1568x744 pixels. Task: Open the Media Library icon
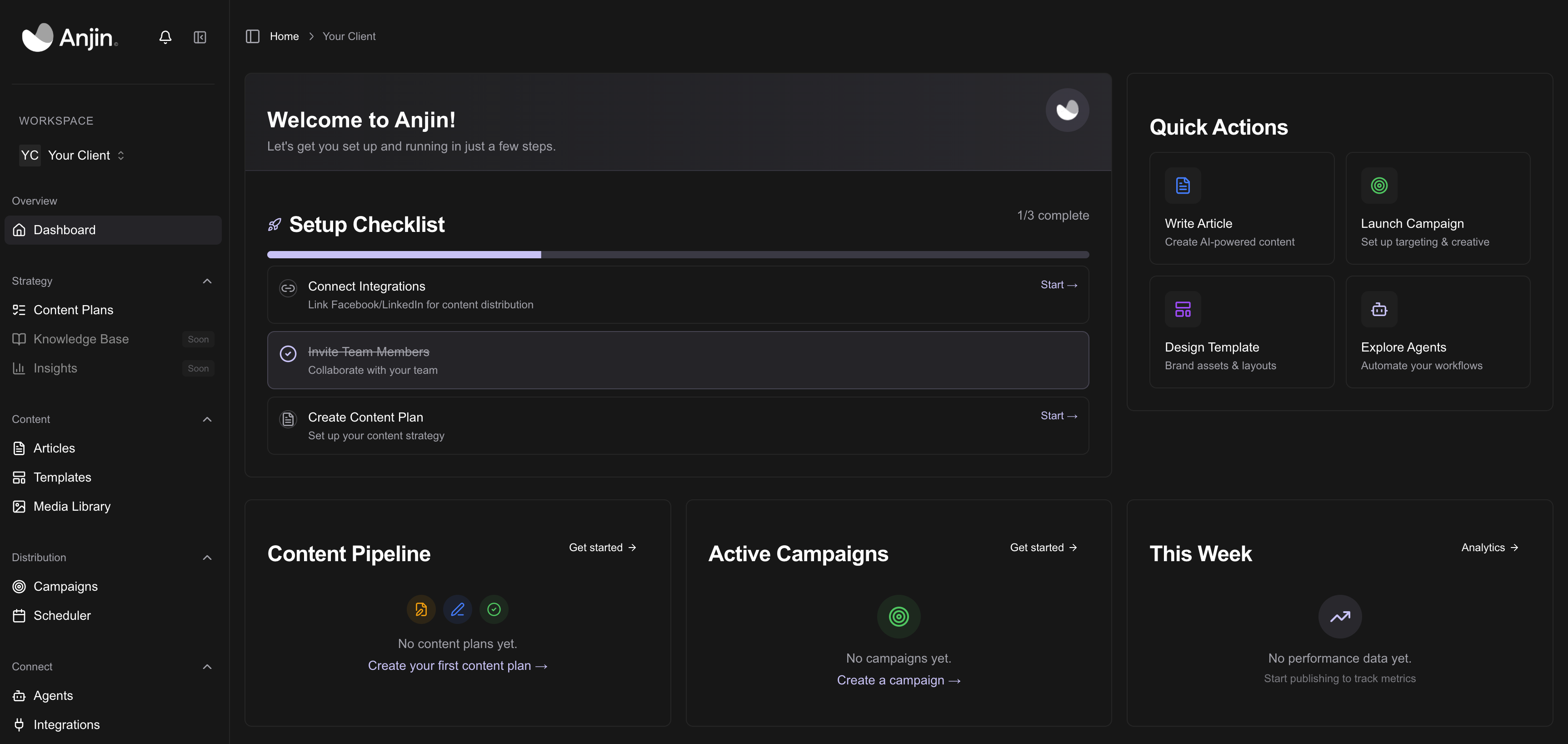19,506
